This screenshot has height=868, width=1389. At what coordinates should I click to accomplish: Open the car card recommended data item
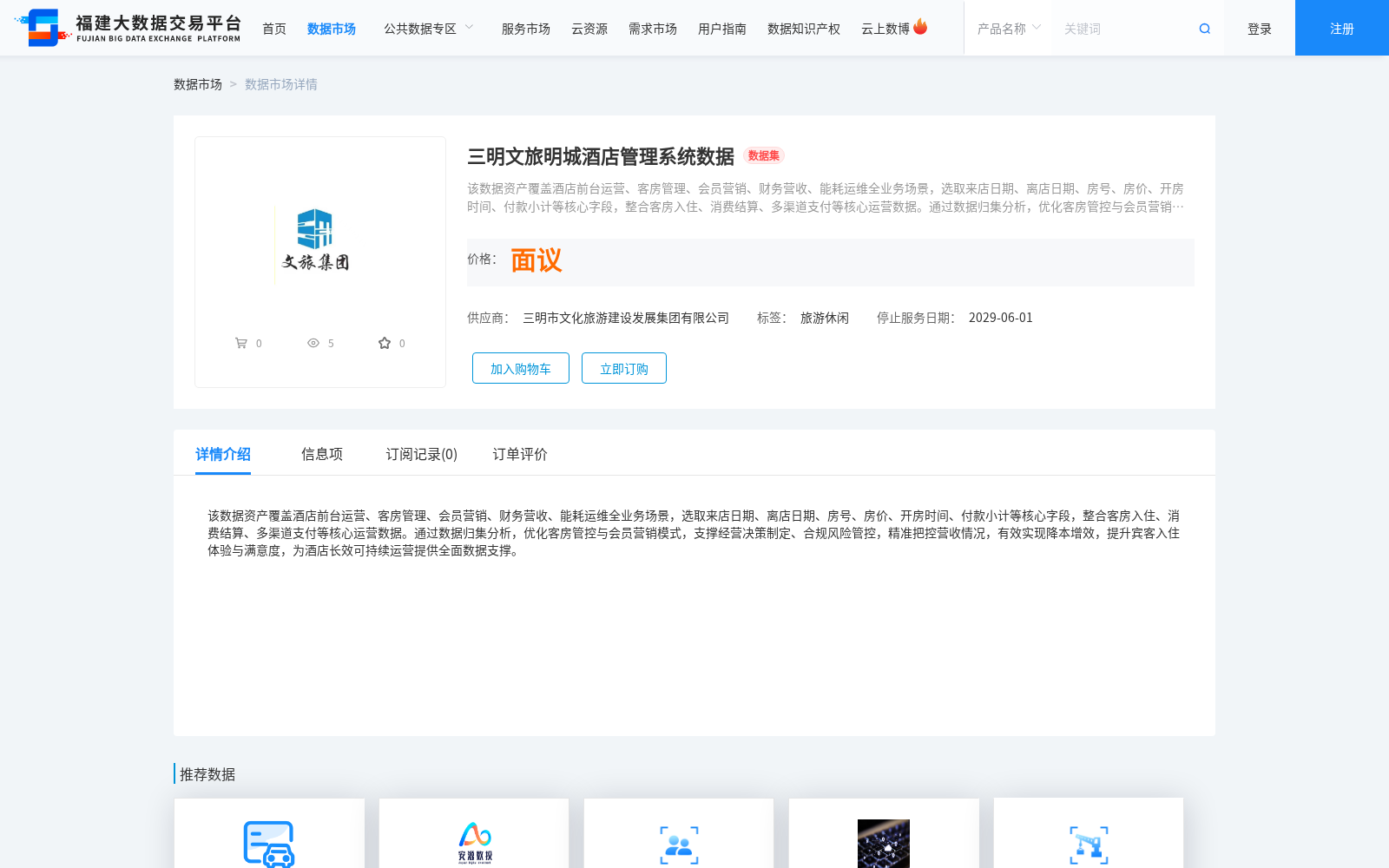tap(269, 833)
